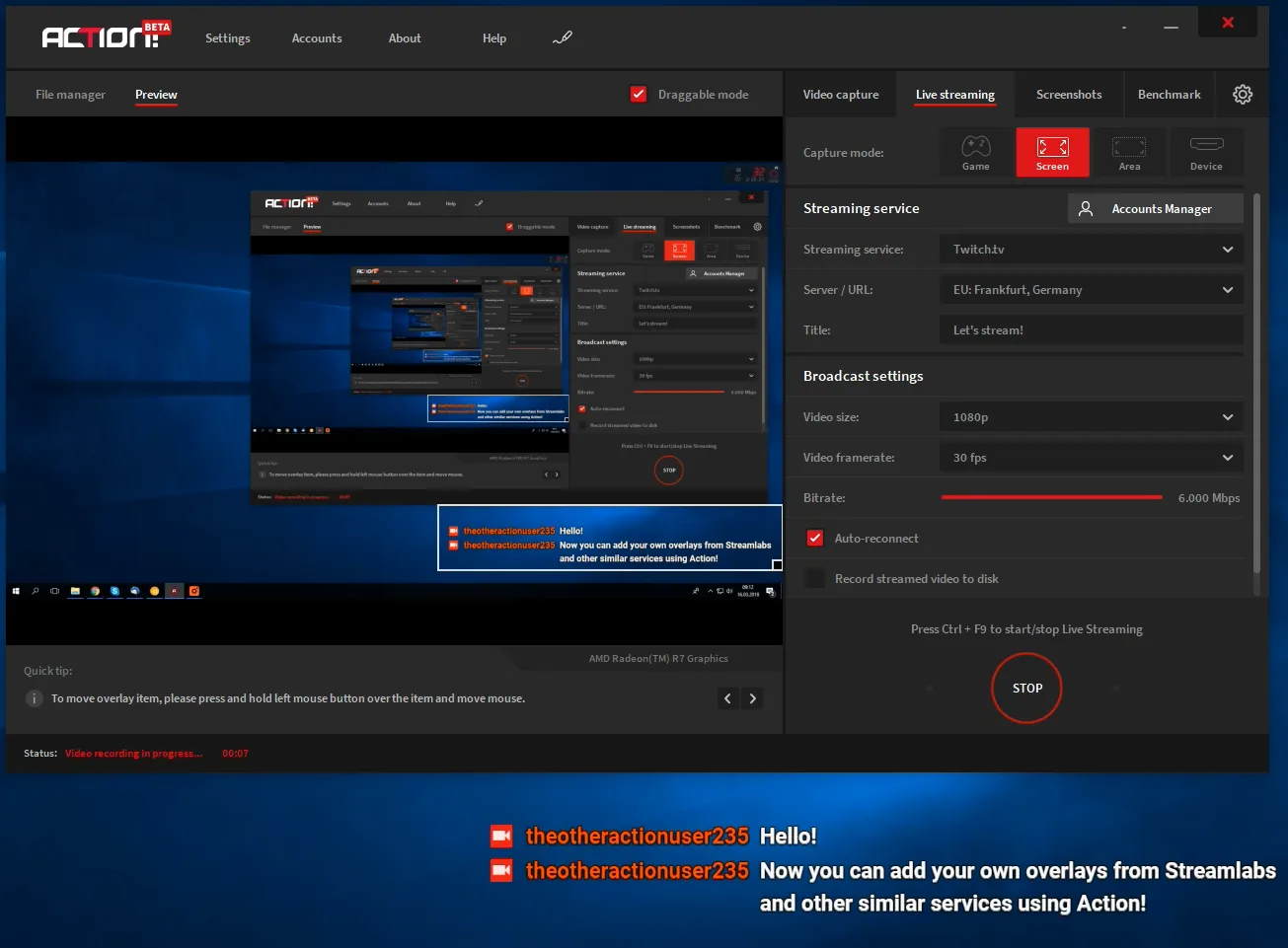Click 'Press Ctrl + F9' streaming hint text

[x=1026, y=629]
